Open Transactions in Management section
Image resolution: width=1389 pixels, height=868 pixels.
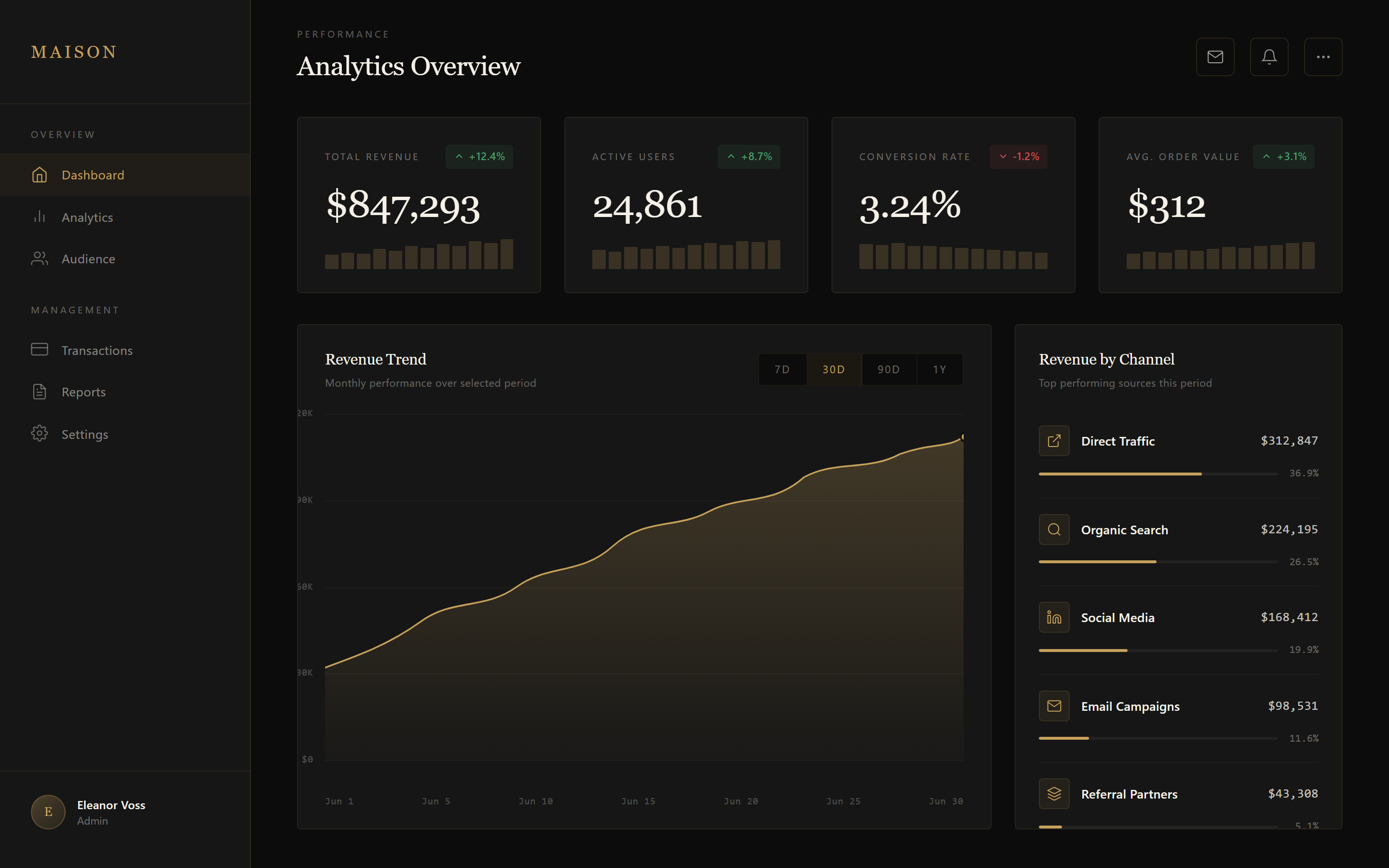125,350
